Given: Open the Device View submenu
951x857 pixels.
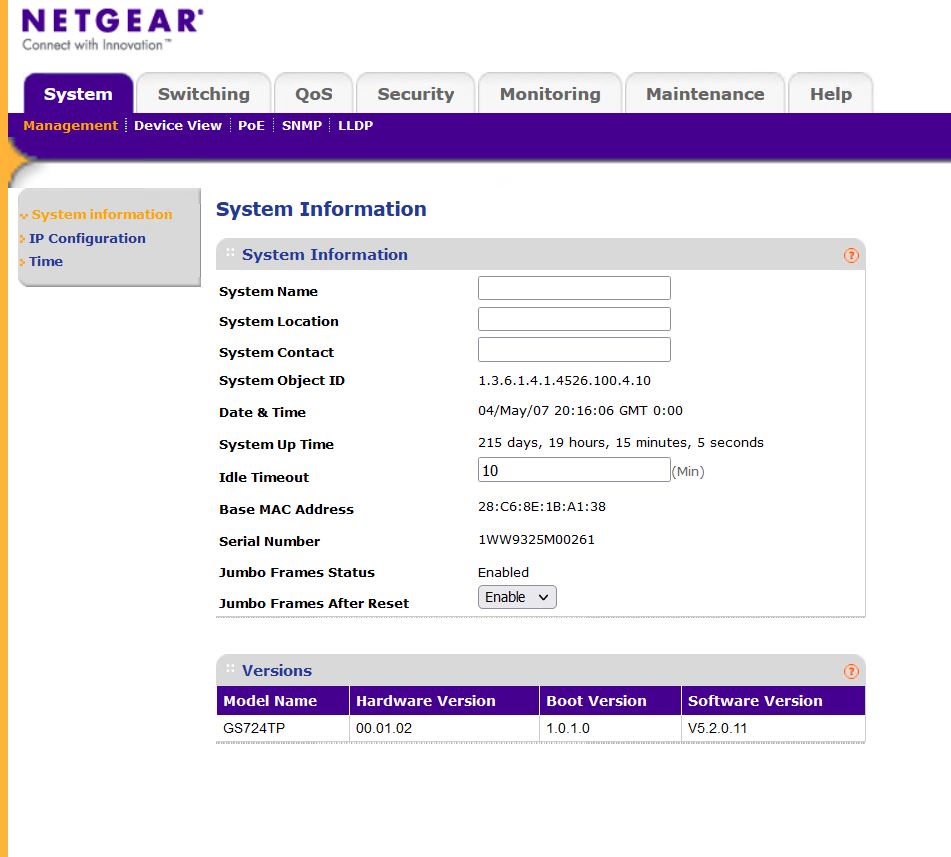Looking at the screenshot, I should click(178, 125).
